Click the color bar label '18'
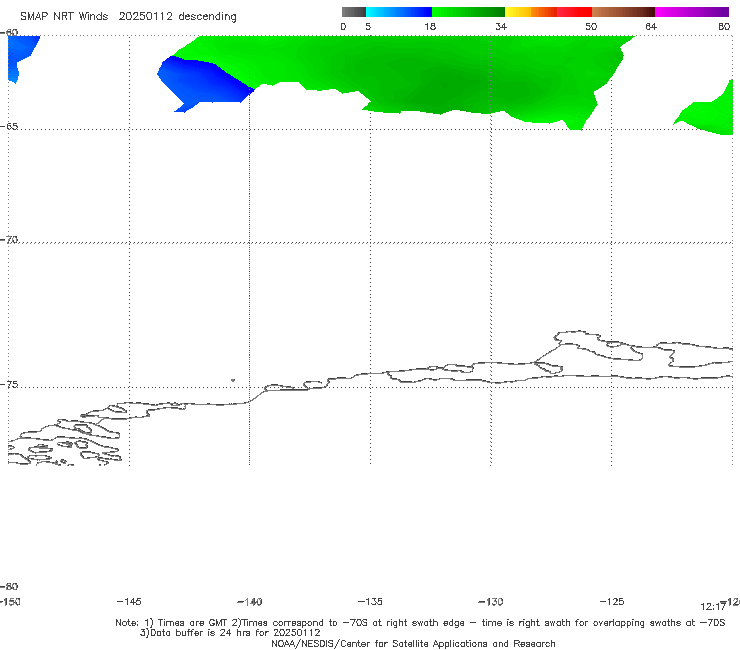Image resolution: width=740 pixels, height=650 pixels. [x=430, y=27]
